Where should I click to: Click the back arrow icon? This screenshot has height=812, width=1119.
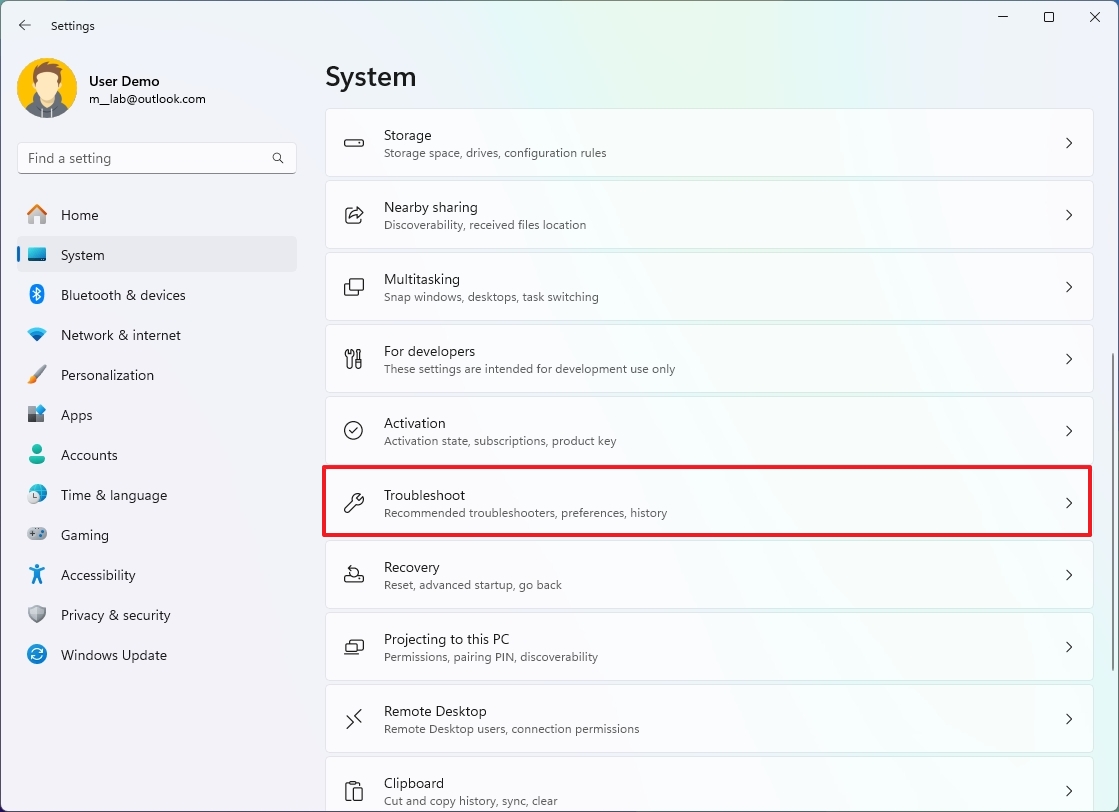[25, 26]
